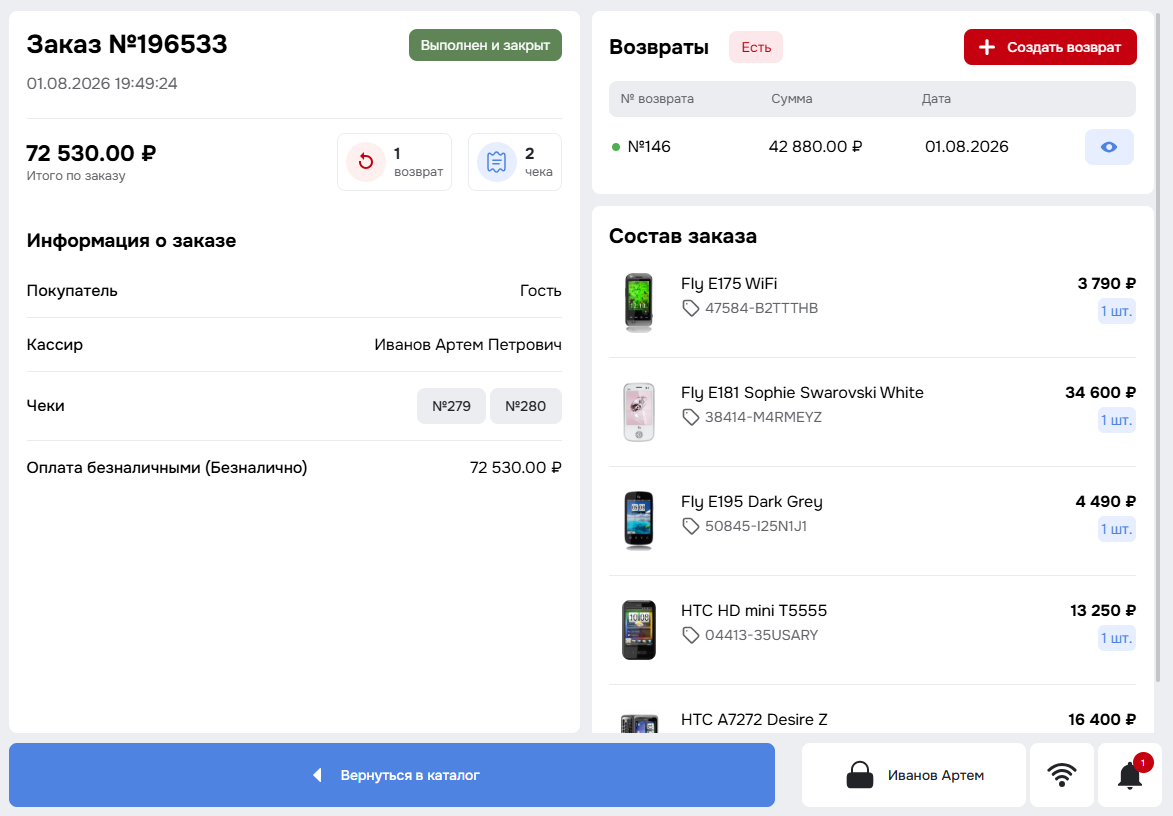Image resolution: width=1173 pixels, height=816 pixels.
Task: Click the HTC HD mini T5555 thumbnail
Action: [x=639, y=630]
